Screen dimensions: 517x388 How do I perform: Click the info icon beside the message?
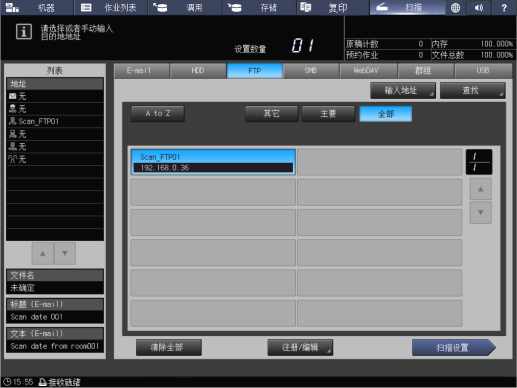(24, 32)
